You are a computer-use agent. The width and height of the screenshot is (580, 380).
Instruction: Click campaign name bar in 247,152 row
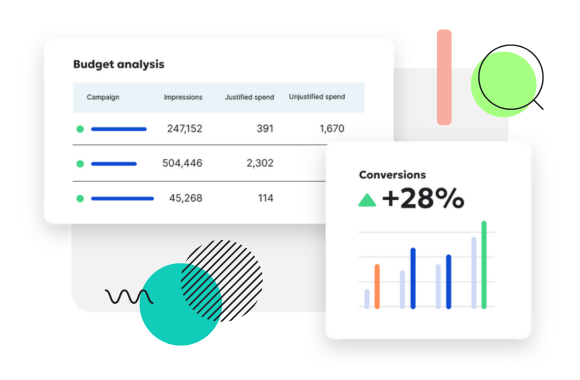(119, 129)
